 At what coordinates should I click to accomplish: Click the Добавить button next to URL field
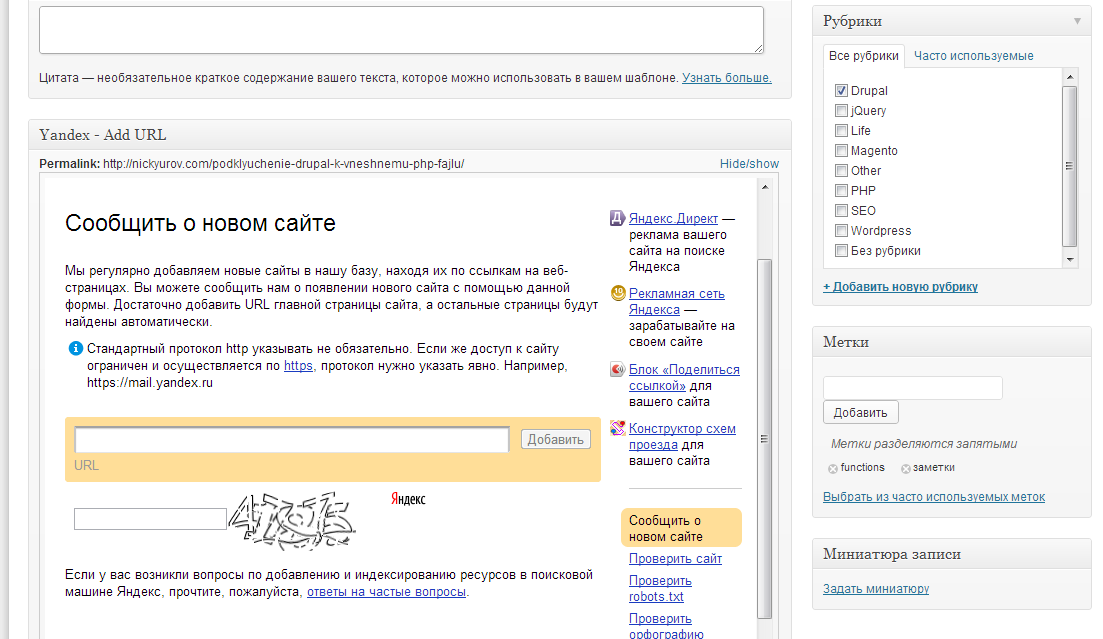(x=556, y=439)
